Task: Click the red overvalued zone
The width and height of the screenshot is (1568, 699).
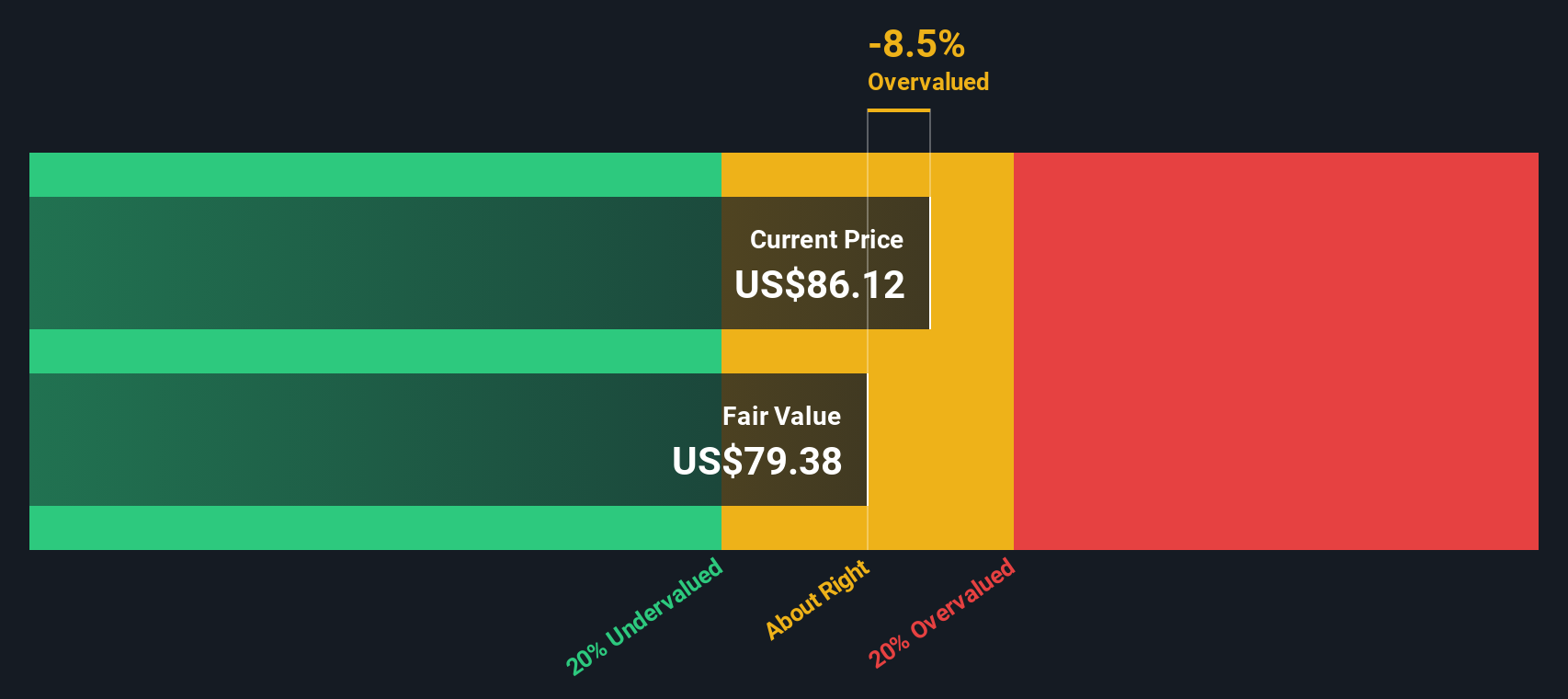Action: point(1276,351)
